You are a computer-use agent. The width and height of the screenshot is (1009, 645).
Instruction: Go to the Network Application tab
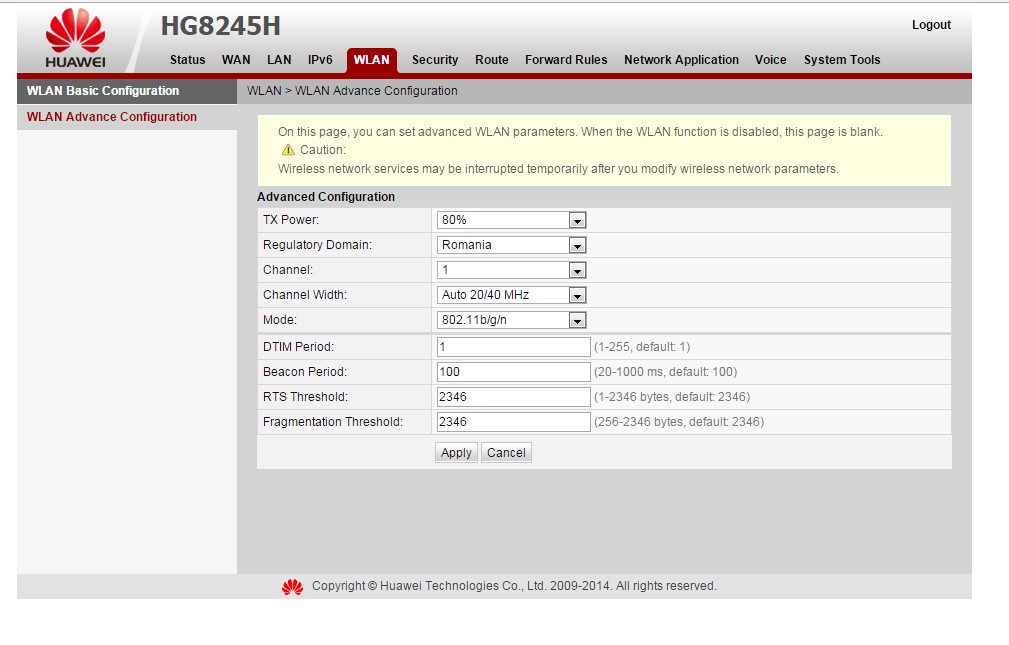pyautogui.click(x=681, y=60)
